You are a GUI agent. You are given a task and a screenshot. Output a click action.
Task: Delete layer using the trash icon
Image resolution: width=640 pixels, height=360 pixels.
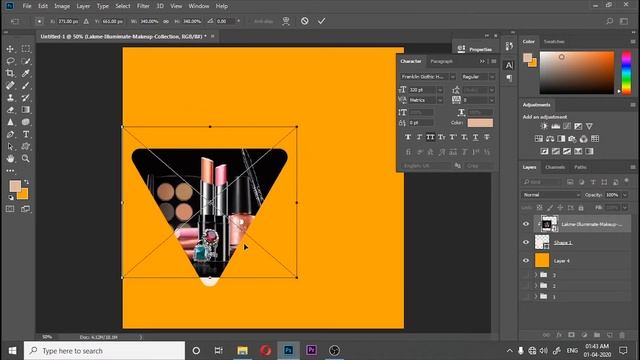point(622,335)
